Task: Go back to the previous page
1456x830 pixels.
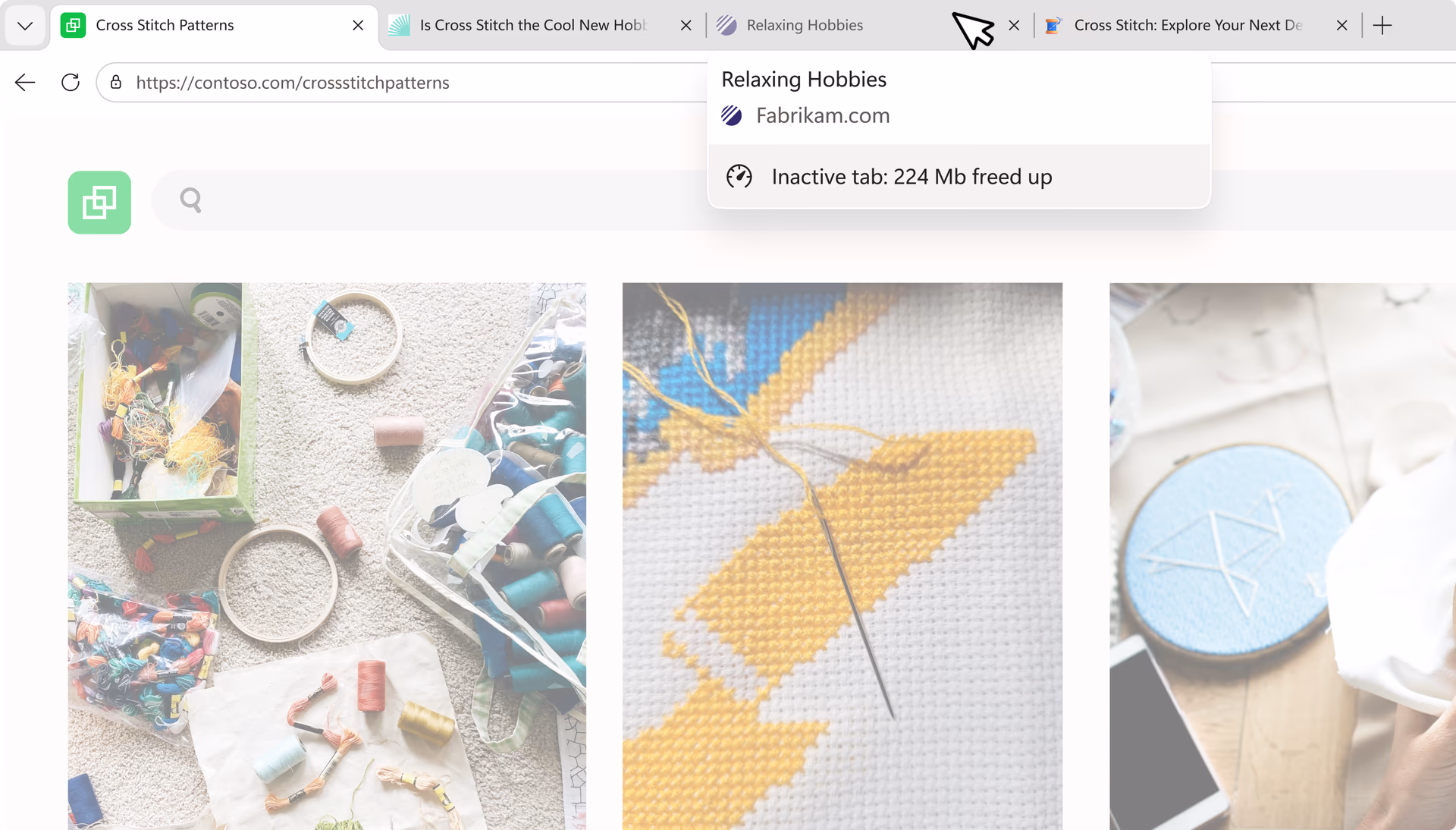Action: coord(25,82)
